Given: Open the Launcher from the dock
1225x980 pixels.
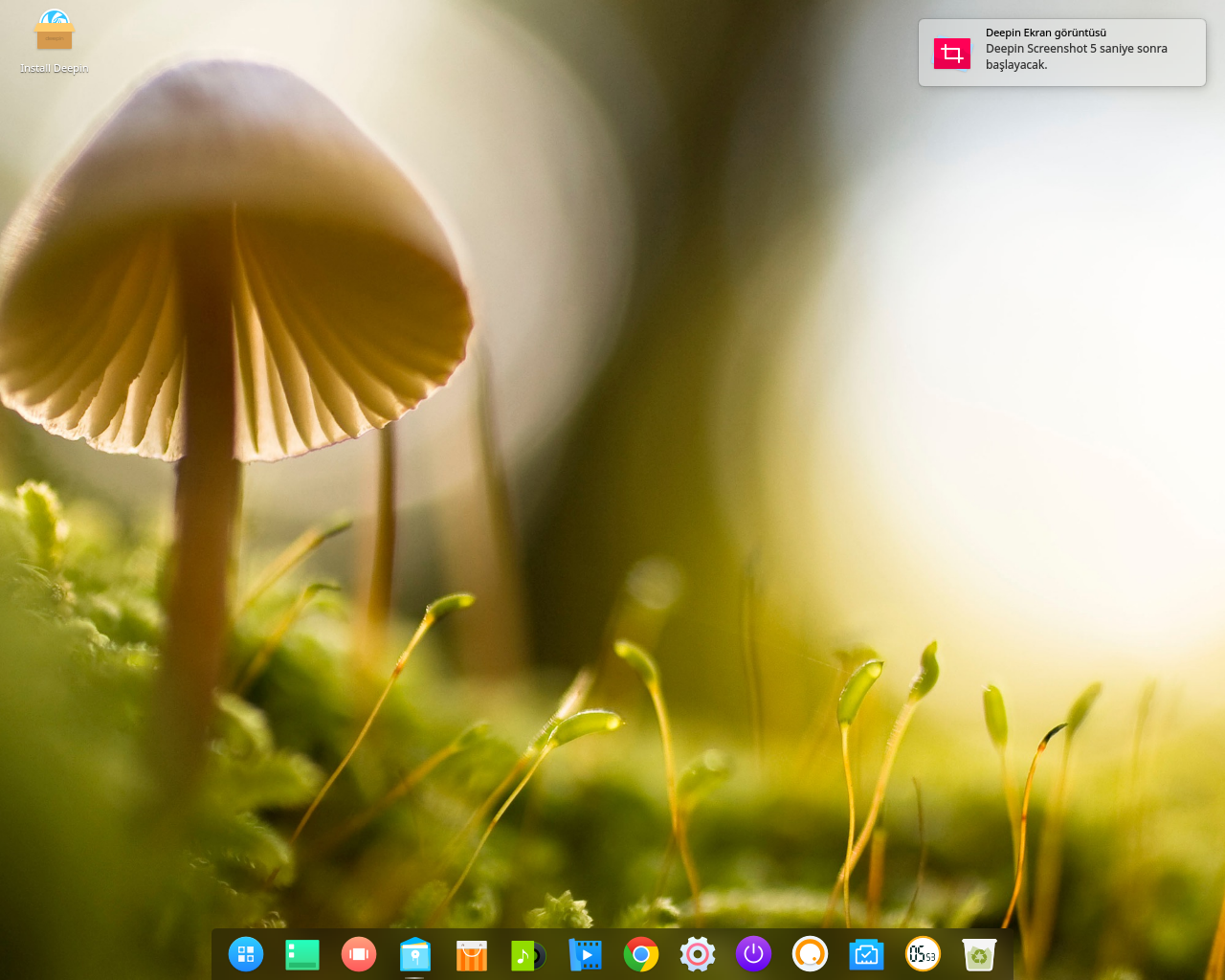Looking at the screenshot, I should click(246, 954).
